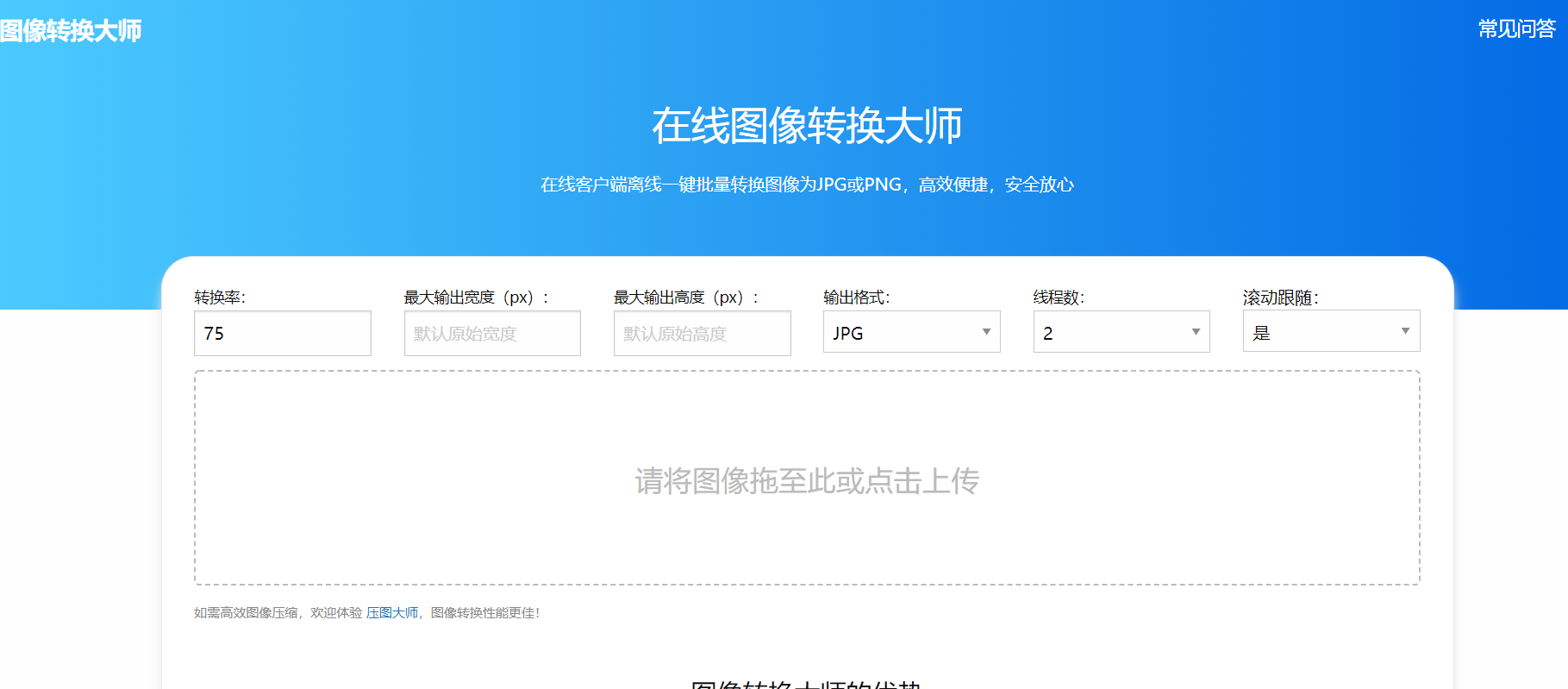1568x689 pixels.
Task: Click the 最大输出宽度（px）label
Action: click(475, 298)
